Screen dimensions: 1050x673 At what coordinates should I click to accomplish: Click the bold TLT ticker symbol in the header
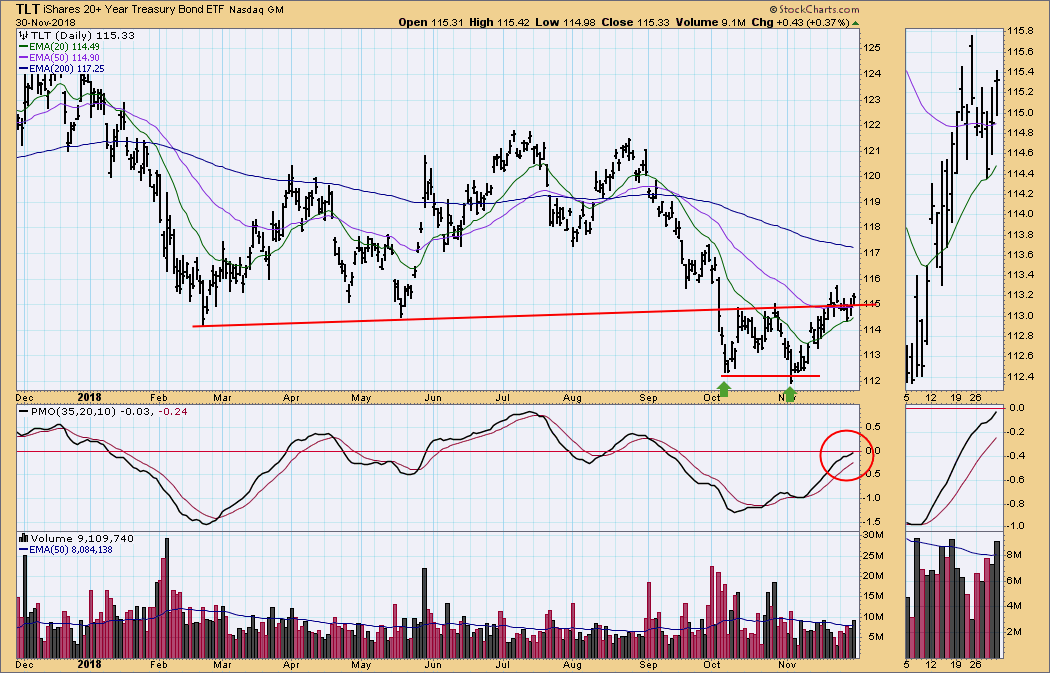click(x=27, y=9)
